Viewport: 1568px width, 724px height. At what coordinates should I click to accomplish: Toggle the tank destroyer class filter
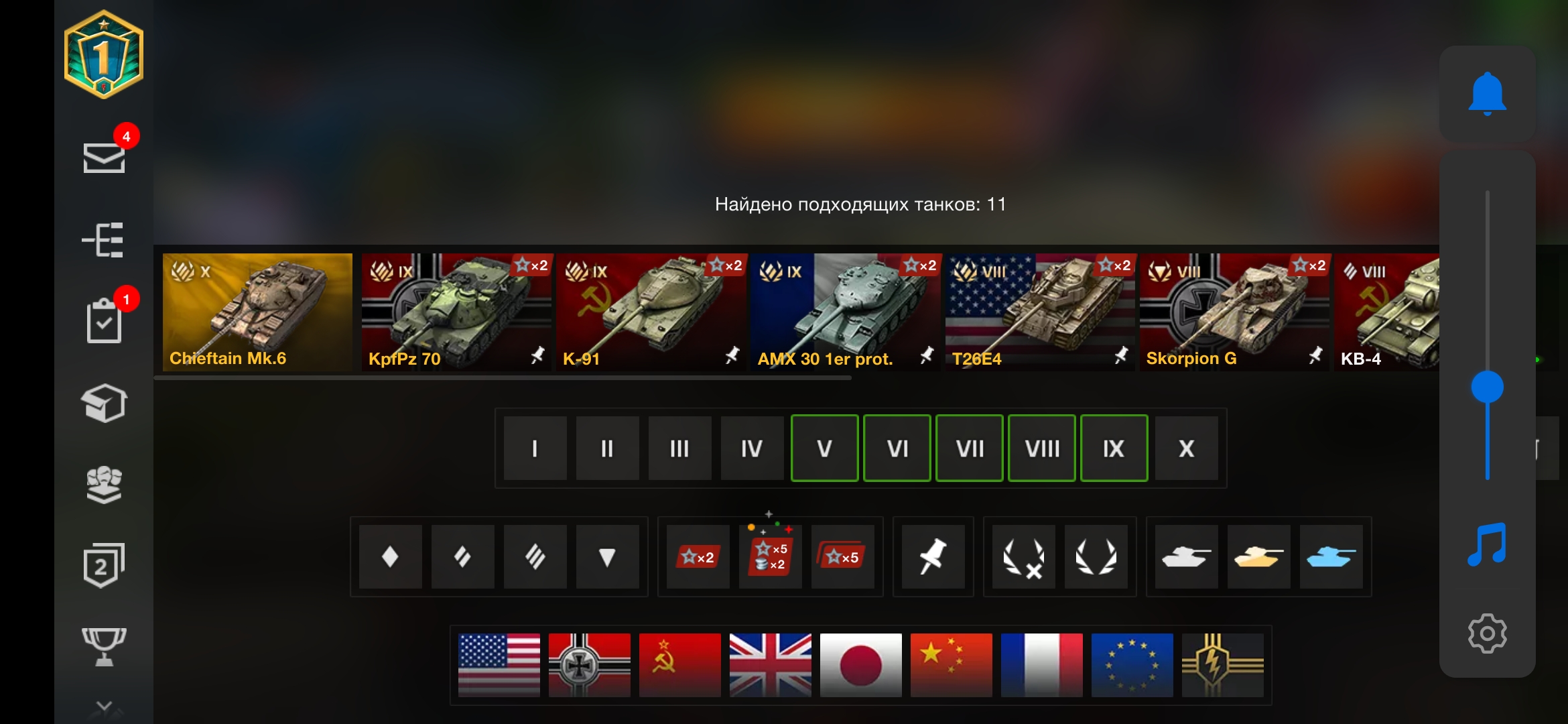click(607, 556)
